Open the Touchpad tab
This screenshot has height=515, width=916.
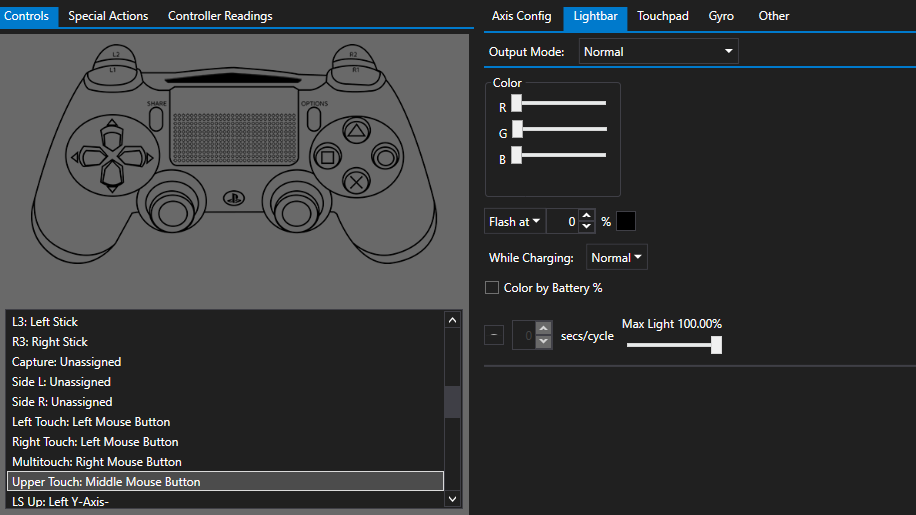662,16
